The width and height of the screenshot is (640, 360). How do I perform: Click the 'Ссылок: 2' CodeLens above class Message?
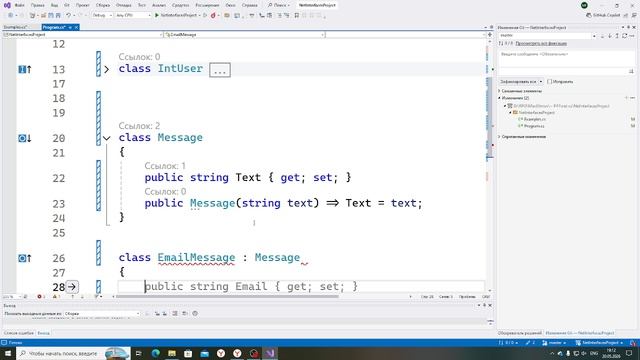[x=139, y=126]
